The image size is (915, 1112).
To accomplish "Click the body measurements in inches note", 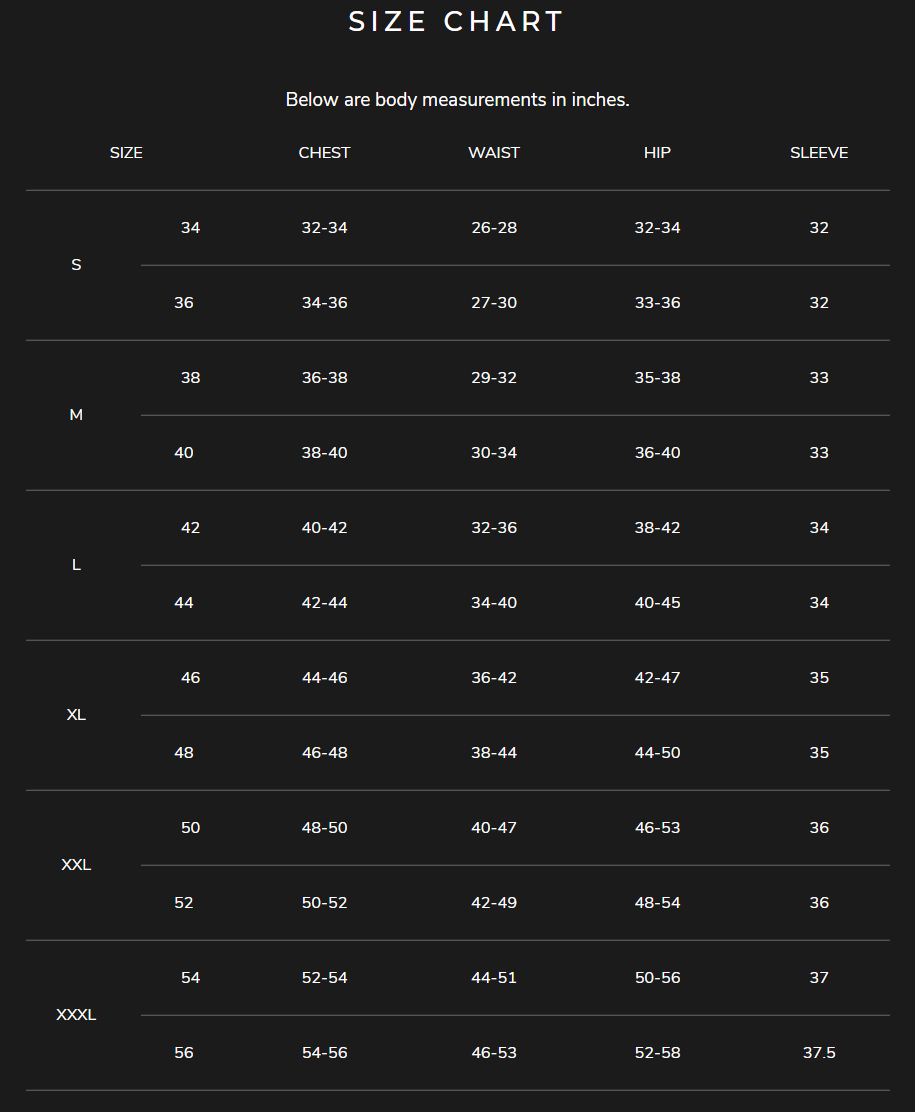I will tap(457, 100).
